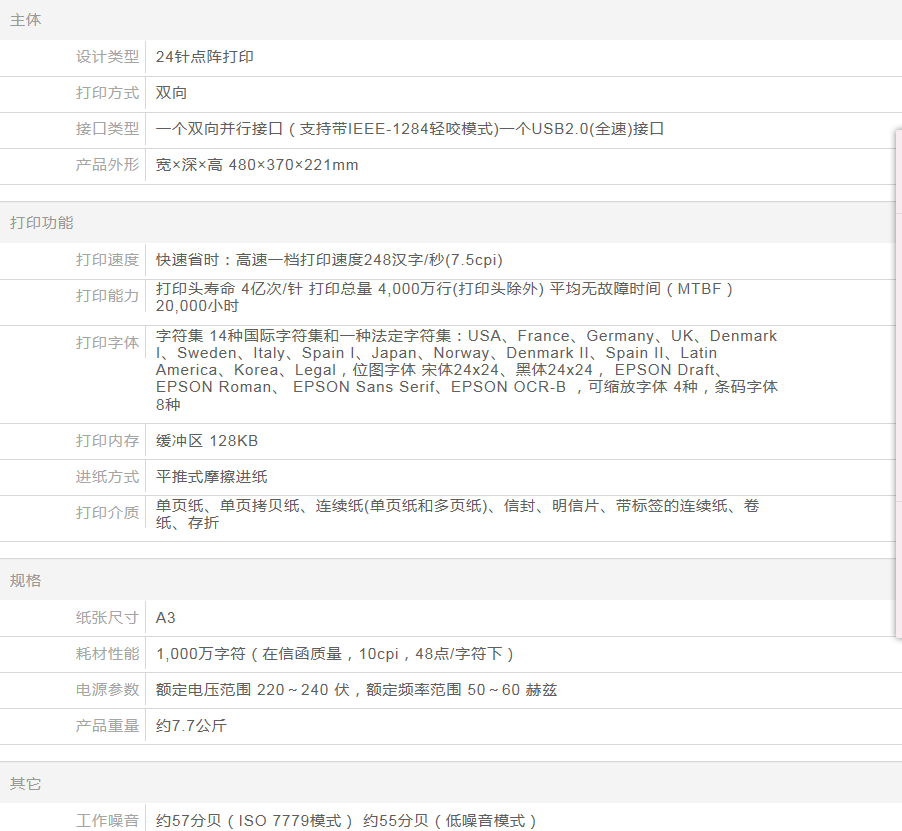Click the 其它 section header

click(26, 784)
